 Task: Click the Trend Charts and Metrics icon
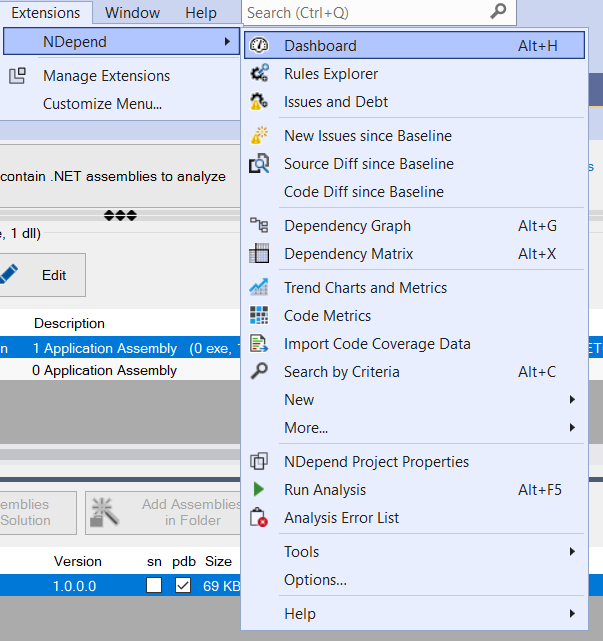(x=259, y=287)
